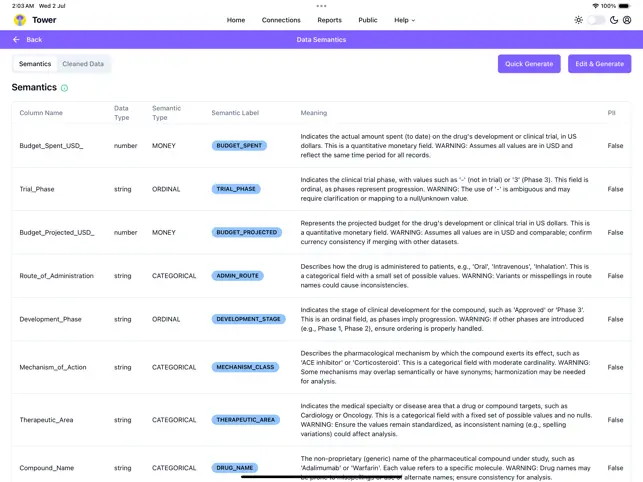Click the info icon beside Semantics heading
643x482 pixels.
(65, 88)
